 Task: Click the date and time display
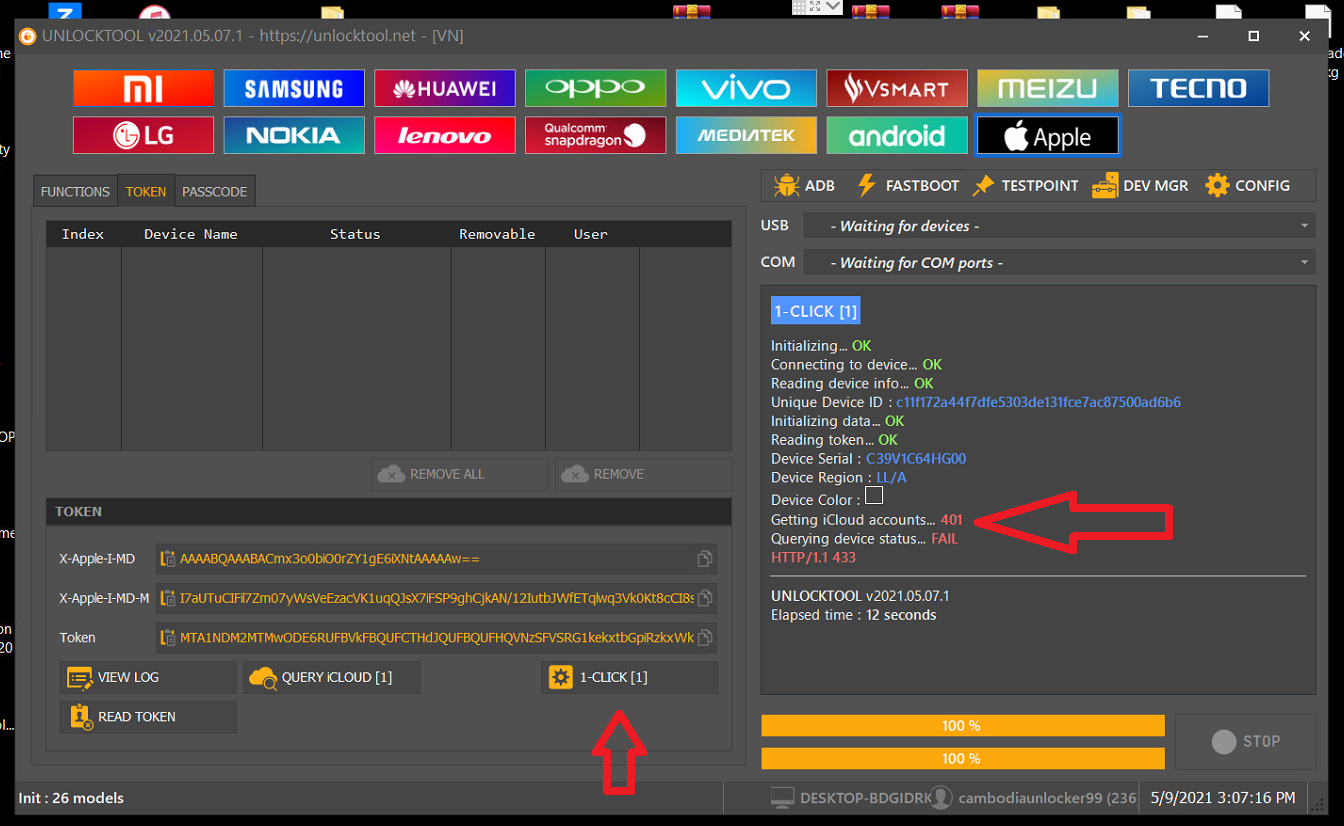point(1222,798)
